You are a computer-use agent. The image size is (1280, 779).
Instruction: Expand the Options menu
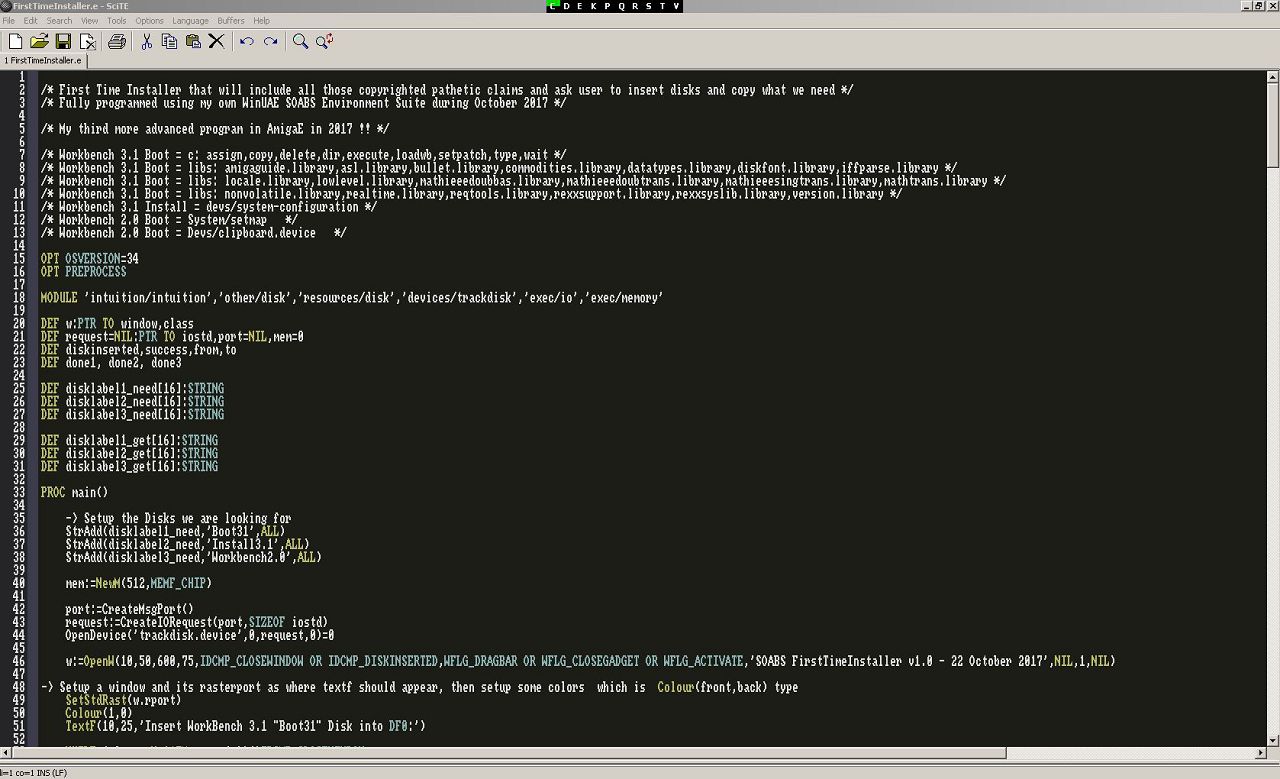(149, 20)
